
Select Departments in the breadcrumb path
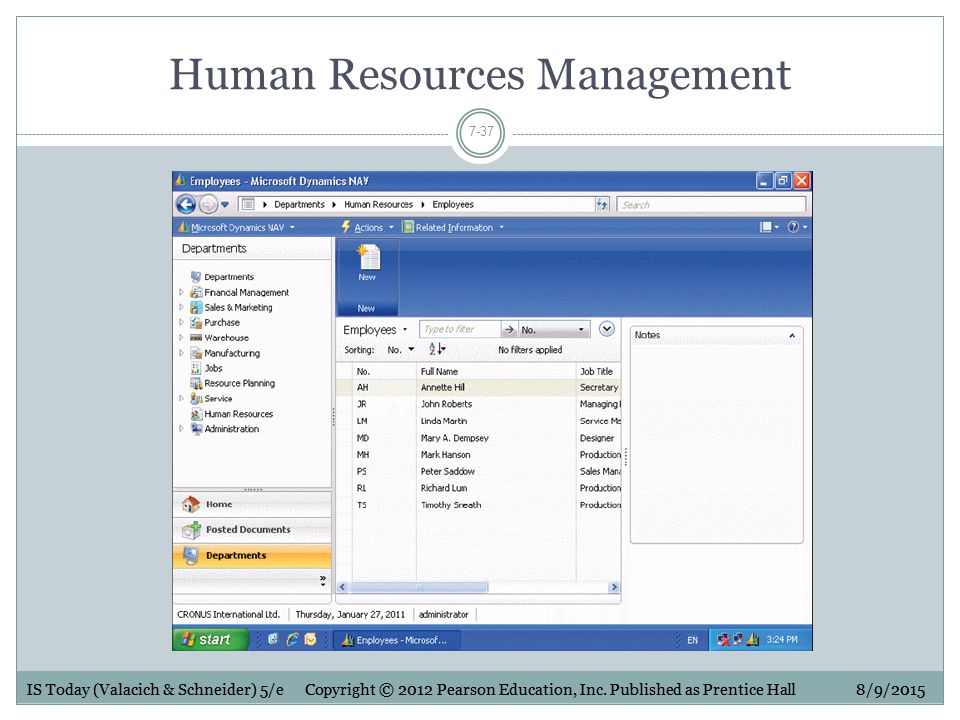coord(299,204)
